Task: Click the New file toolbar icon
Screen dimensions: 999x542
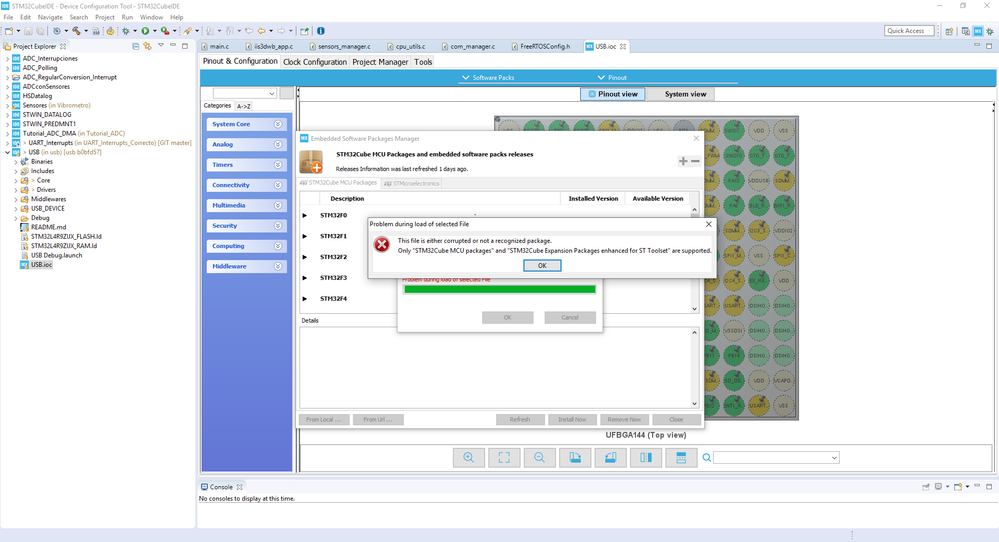Action: 9,31
